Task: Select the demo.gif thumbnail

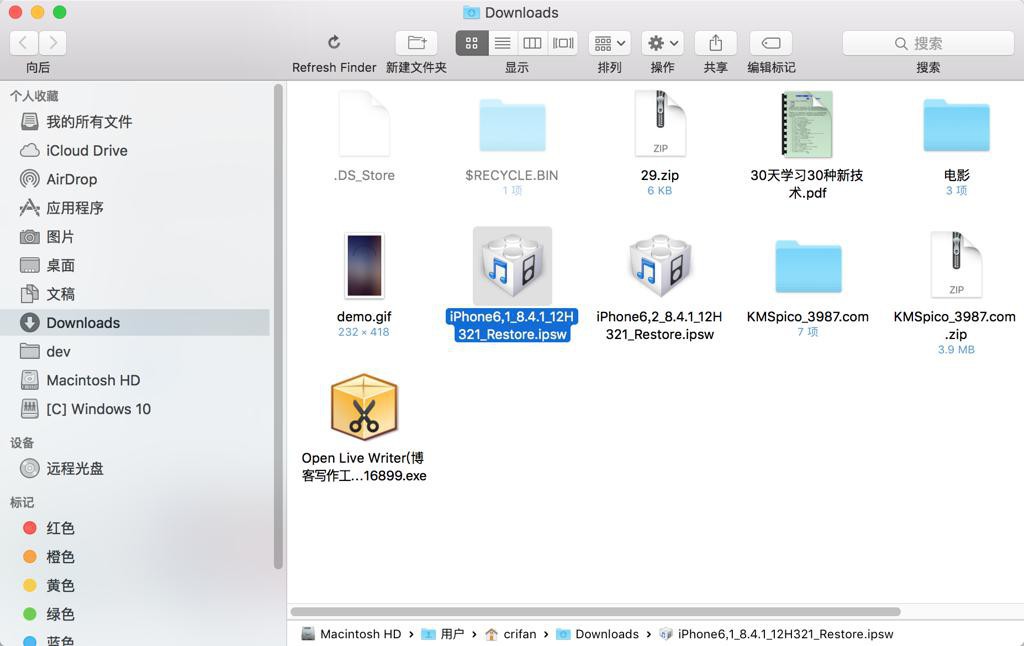Action: pyautogui.click(x=364, y=266)
